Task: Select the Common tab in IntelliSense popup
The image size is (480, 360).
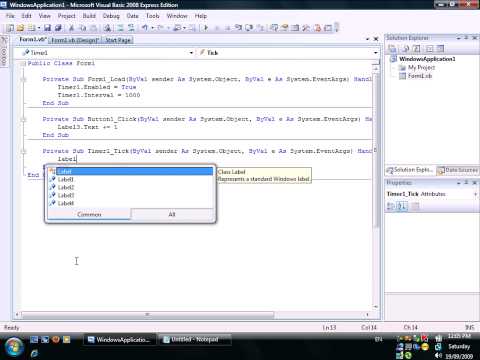Action: pos(89,214)
